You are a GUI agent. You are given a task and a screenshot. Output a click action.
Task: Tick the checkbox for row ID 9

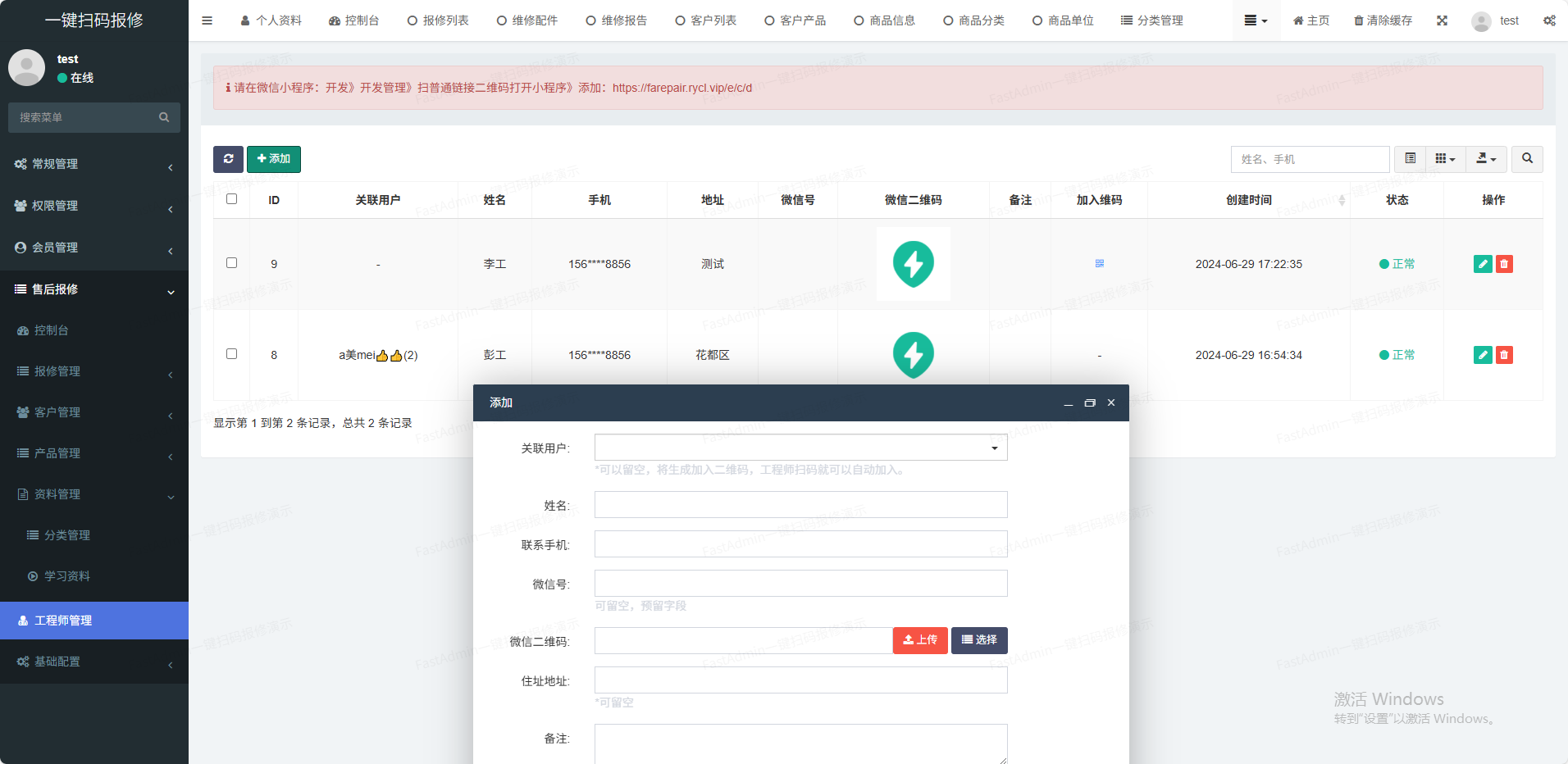click(x=232, y=263)
